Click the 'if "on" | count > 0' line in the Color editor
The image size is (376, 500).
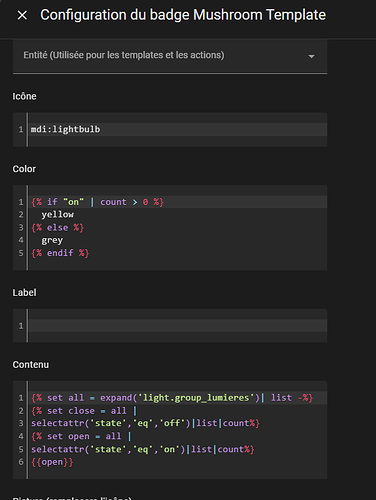click(97, 202)
